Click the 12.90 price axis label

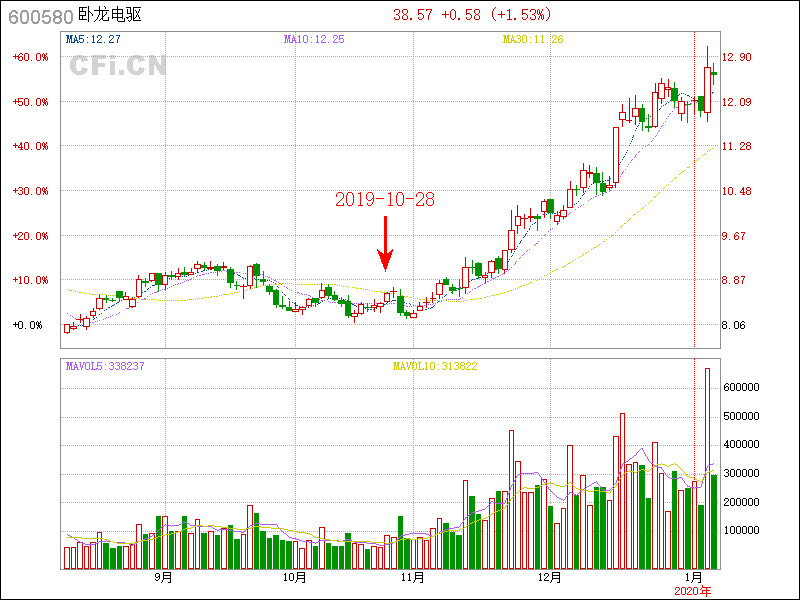(x=737, y=57)
